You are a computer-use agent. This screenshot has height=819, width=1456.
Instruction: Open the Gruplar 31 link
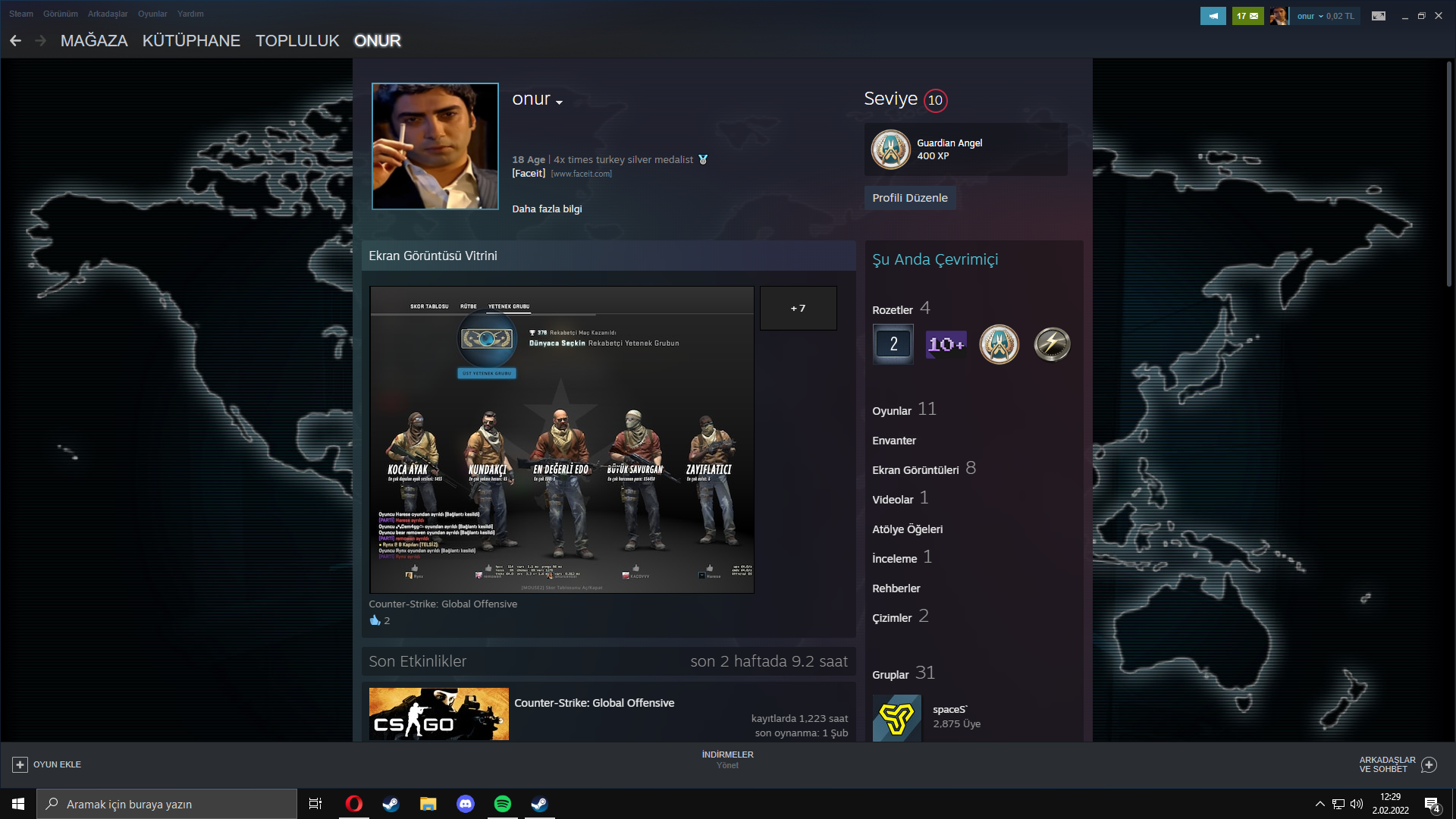[x=903, y=673]
